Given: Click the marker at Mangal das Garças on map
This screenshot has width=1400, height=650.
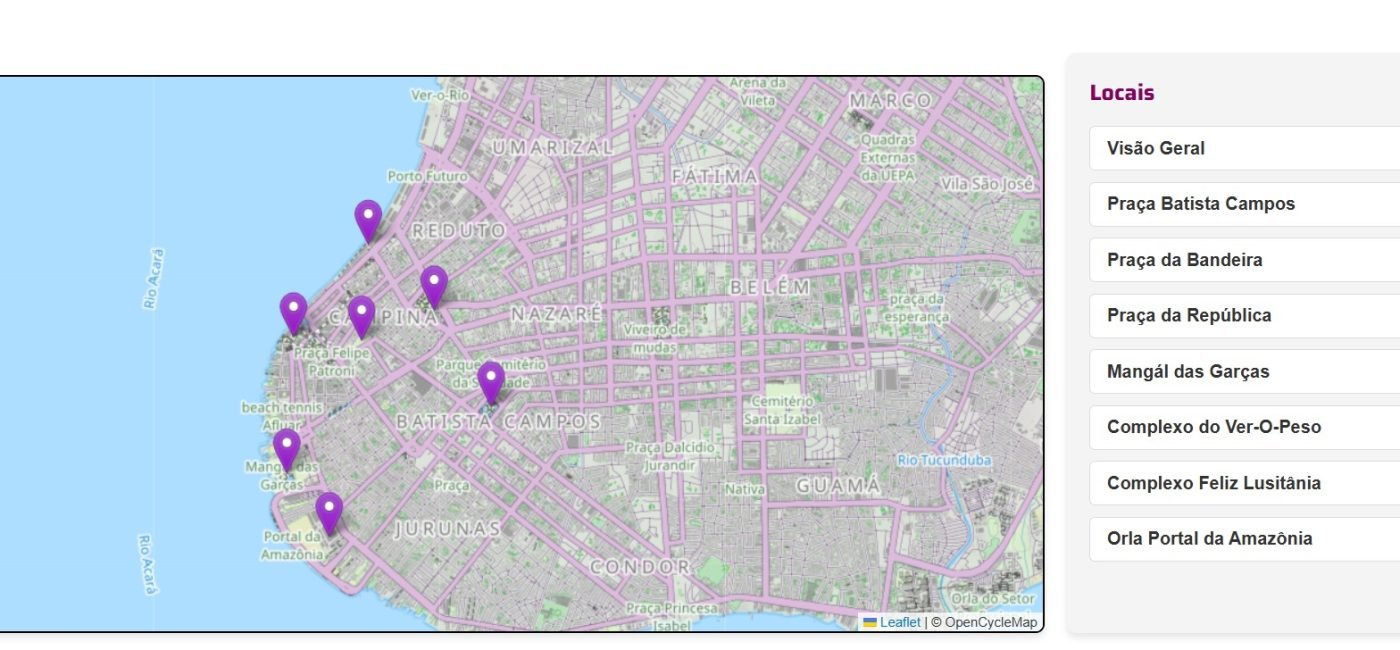Looking at the screenshot, I should (287, 448).
